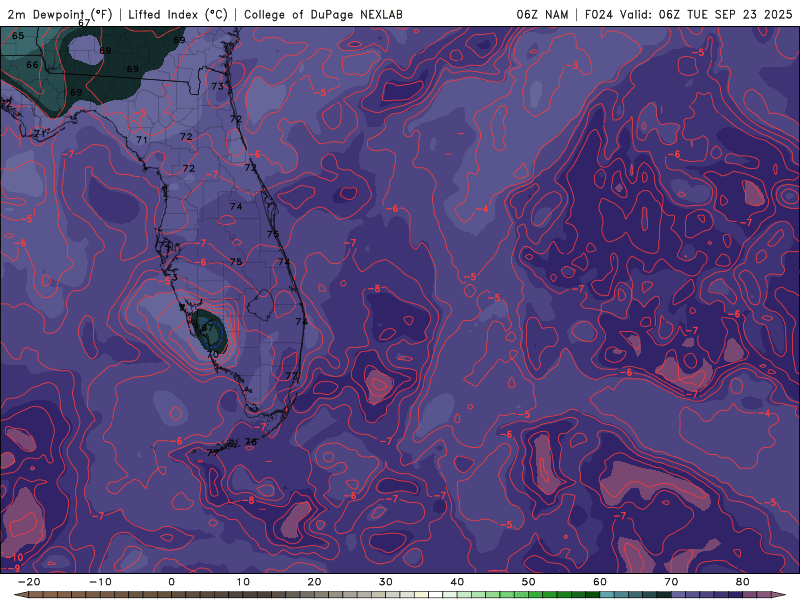Click the left arrow end of color bar
Screen dimensions: 800x600
pyautogui.click(x=19, y=594)
